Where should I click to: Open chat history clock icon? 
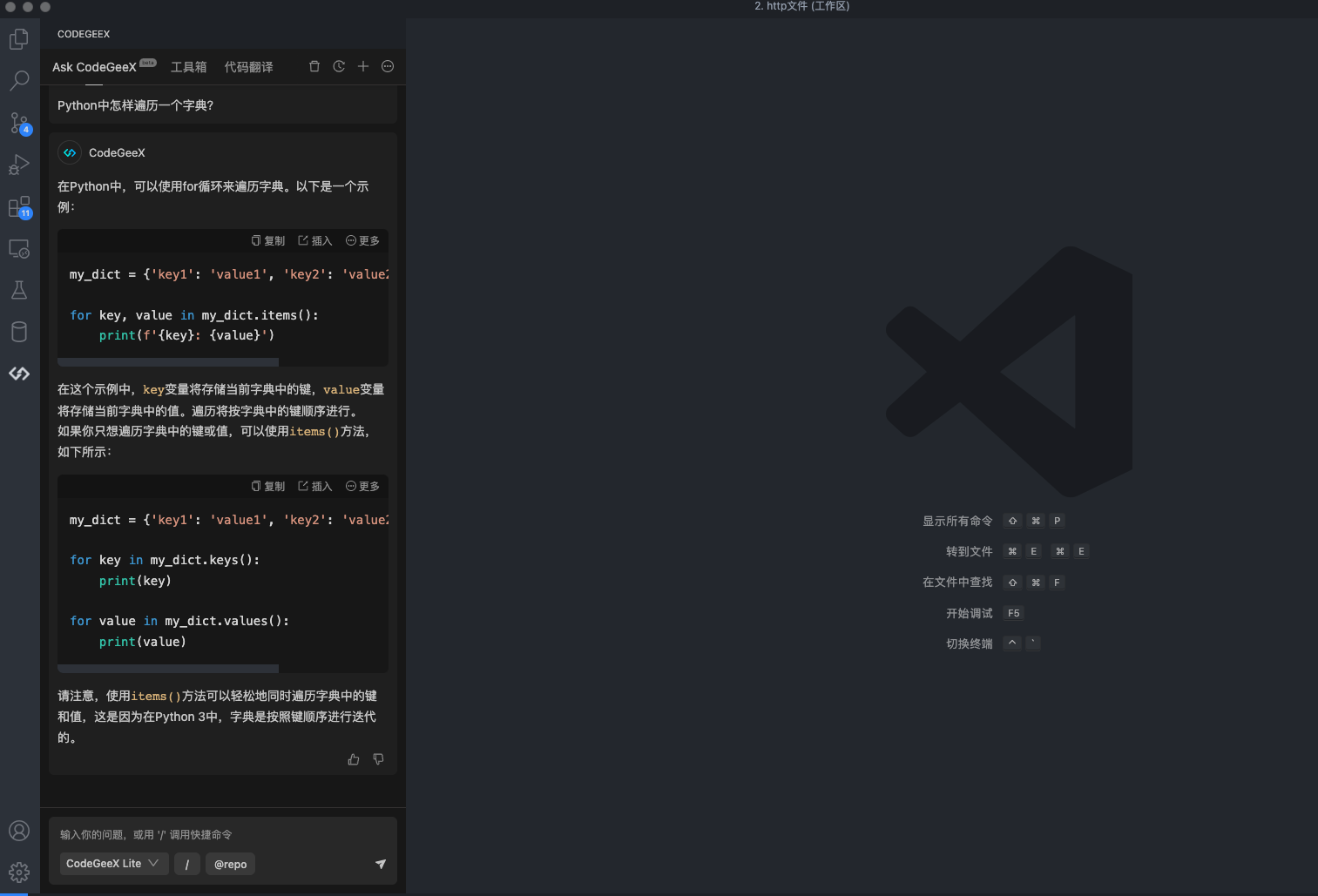pos(339,66)
